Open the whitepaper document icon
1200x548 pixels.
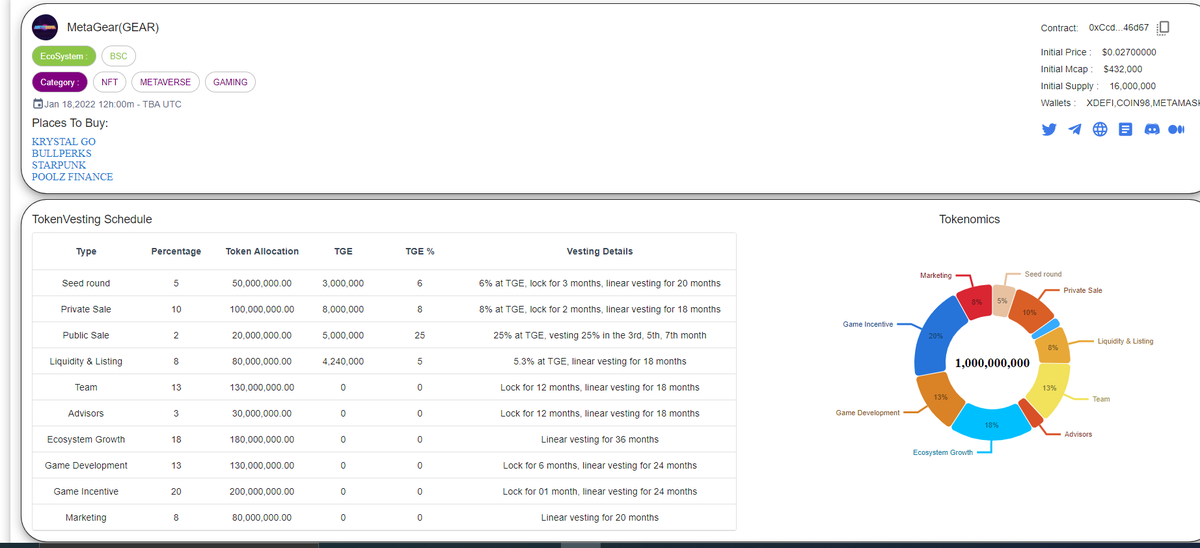pyautogui.click(x=1125, y=130)
